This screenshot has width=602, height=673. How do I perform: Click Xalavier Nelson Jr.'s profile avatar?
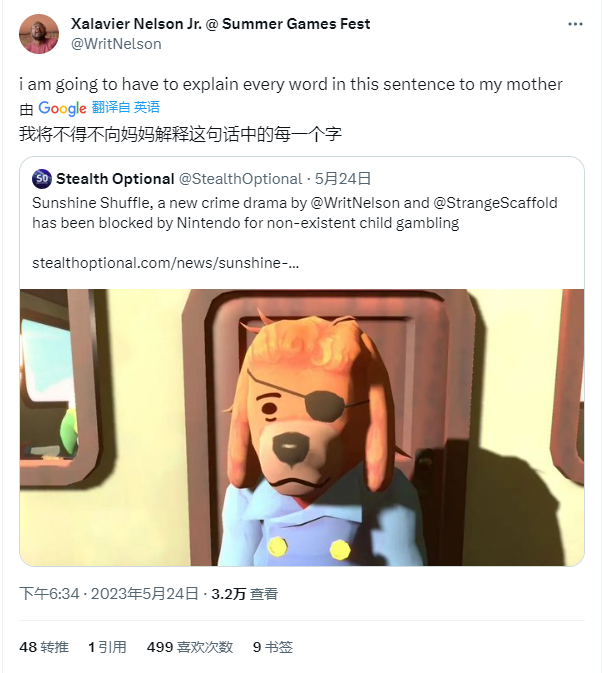point(38,34)
